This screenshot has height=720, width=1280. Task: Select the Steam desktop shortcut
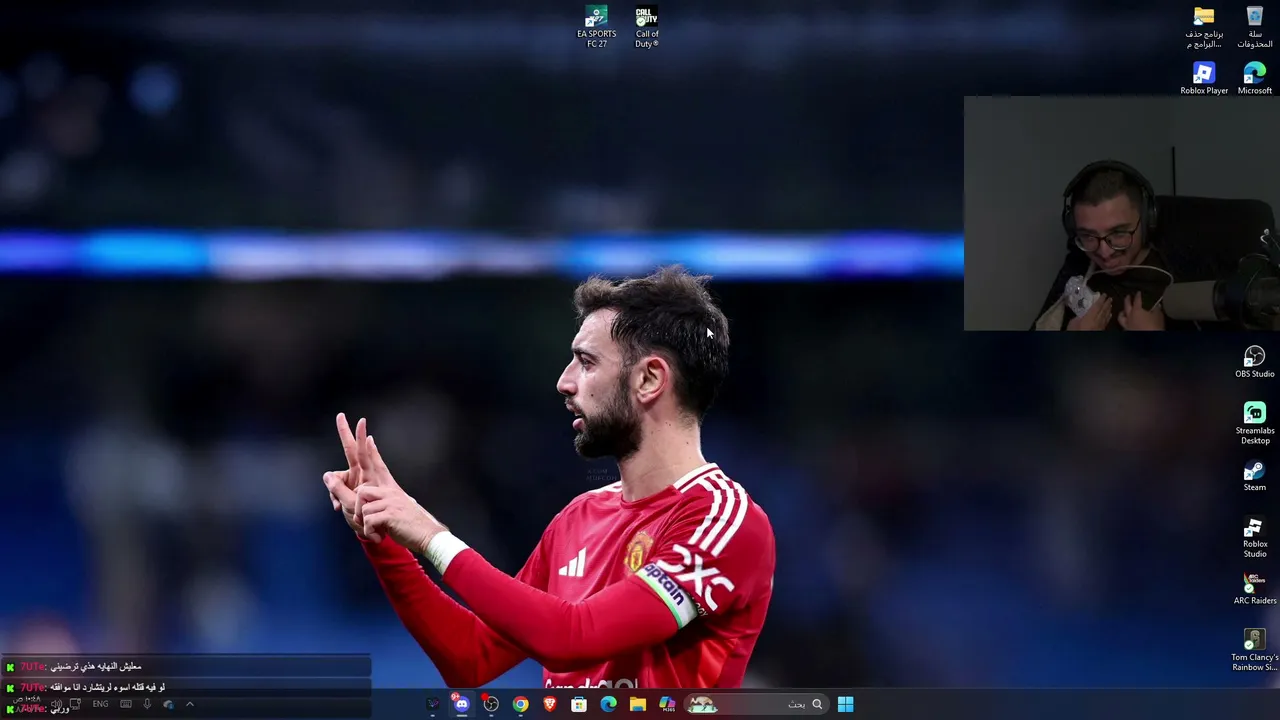pyautogui.click(x=1255, y=476)
